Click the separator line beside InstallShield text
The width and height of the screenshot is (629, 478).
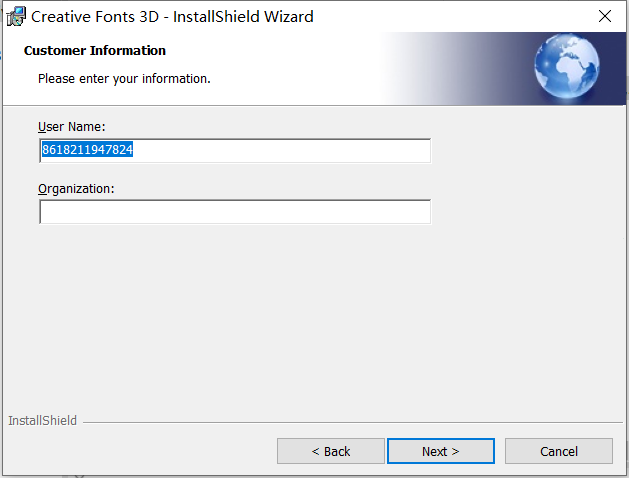pos(353,422)
